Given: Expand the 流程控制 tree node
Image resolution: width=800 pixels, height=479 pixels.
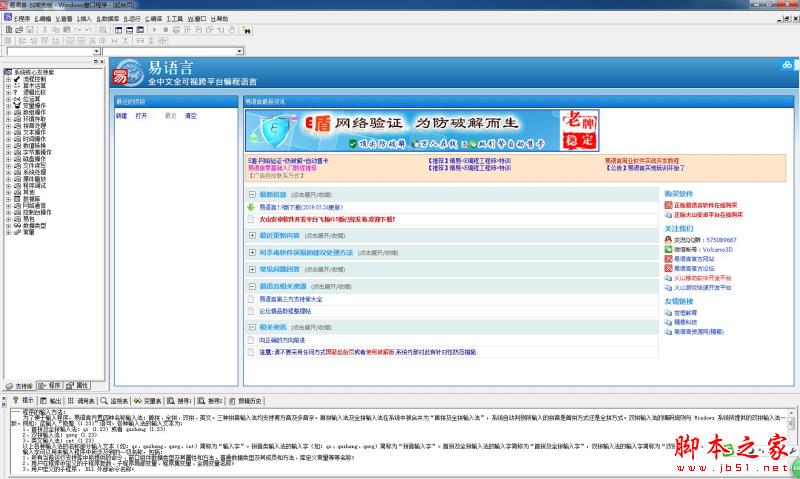Looking at the screenshot, I should [x=8, y=79].
